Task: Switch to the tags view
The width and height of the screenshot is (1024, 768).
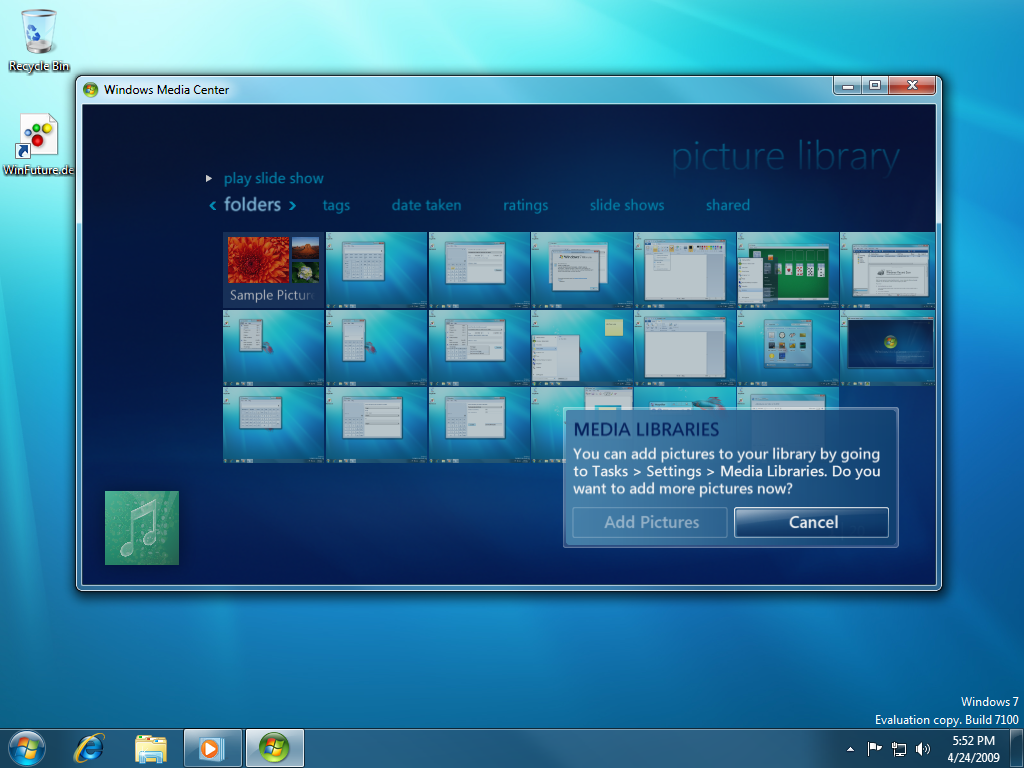Action: (336, 206)
